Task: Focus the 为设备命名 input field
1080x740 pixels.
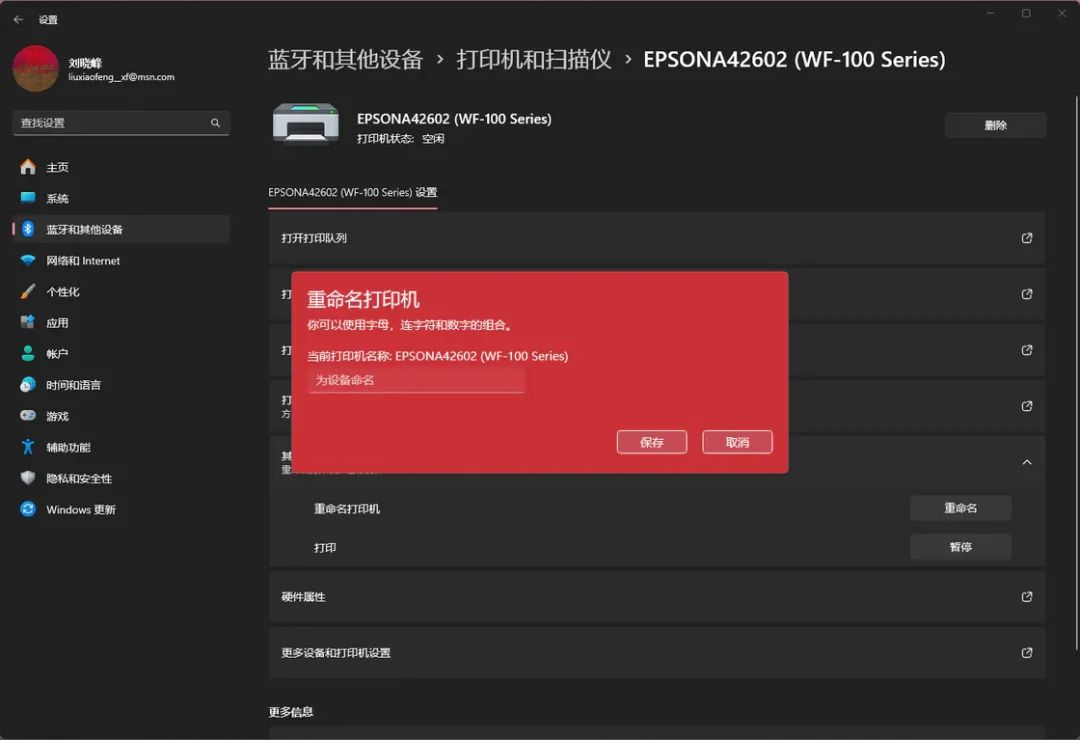Action: (x=416, y=380)
